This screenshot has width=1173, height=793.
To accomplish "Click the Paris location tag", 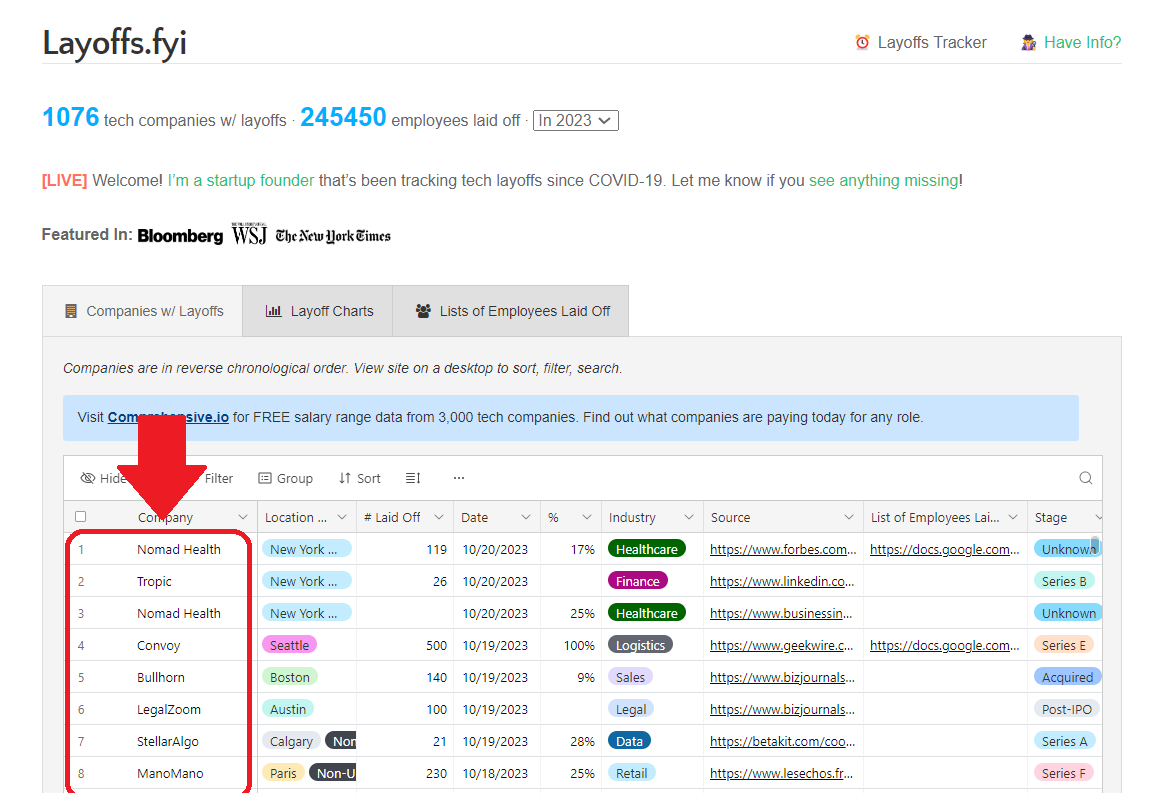I will [x=283, y=773].
